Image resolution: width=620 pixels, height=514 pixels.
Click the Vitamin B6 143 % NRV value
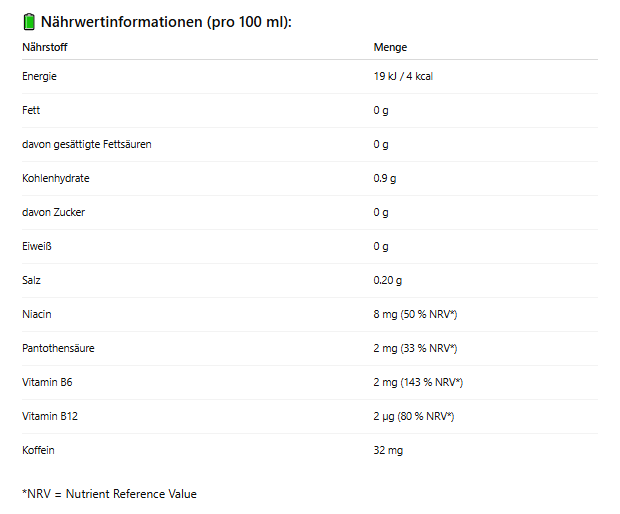pyautogui.click(x=418, y=382)
